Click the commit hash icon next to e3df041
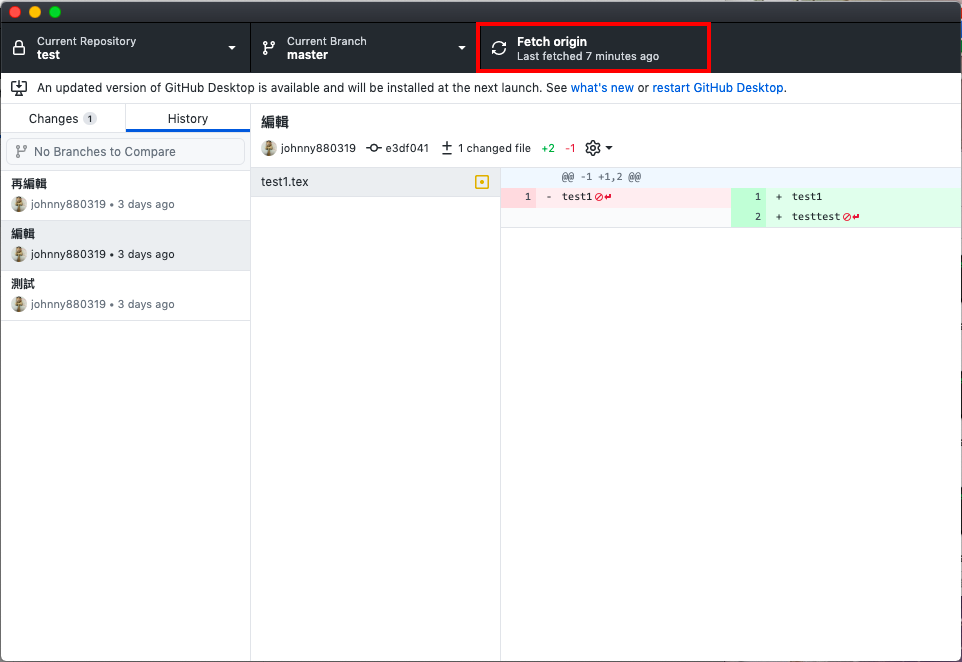 point(374,148)
